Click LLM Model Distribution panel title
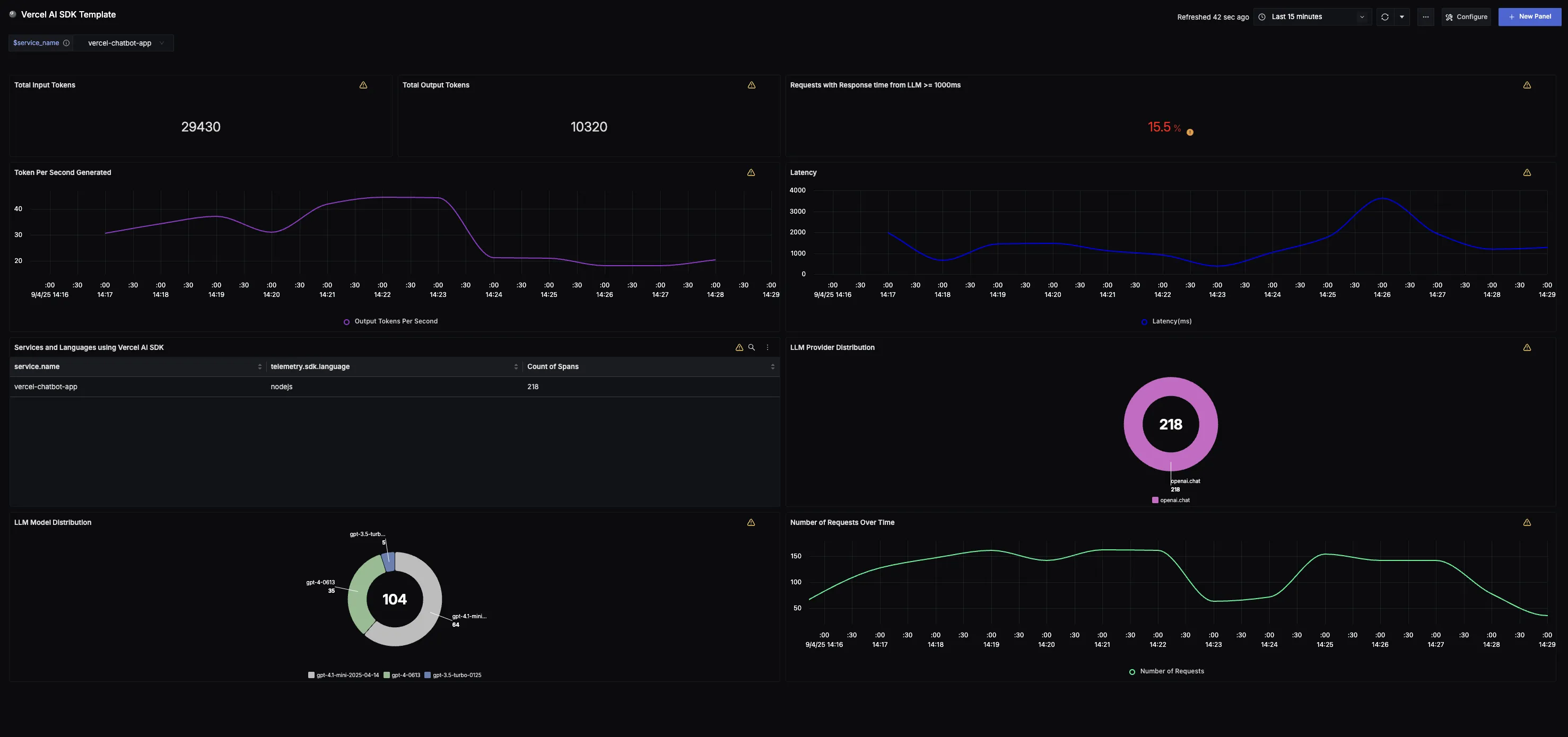The height and width of the screenshot is (737, 1568). pyautogui.click(x=53, y=523)
